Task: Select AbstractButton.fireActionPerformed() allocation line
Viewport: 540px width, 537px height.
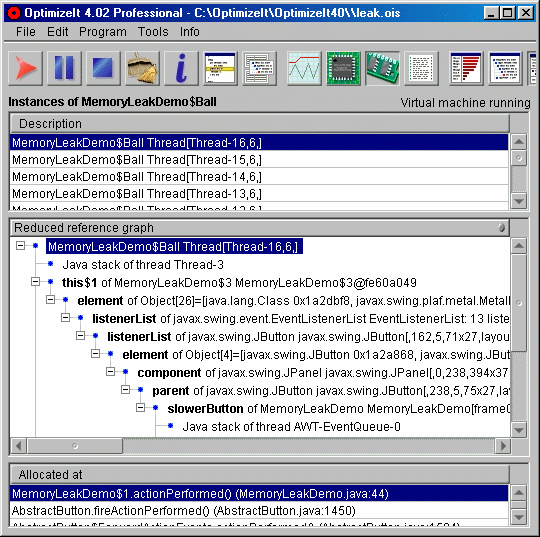Action: tap(259, 510)
